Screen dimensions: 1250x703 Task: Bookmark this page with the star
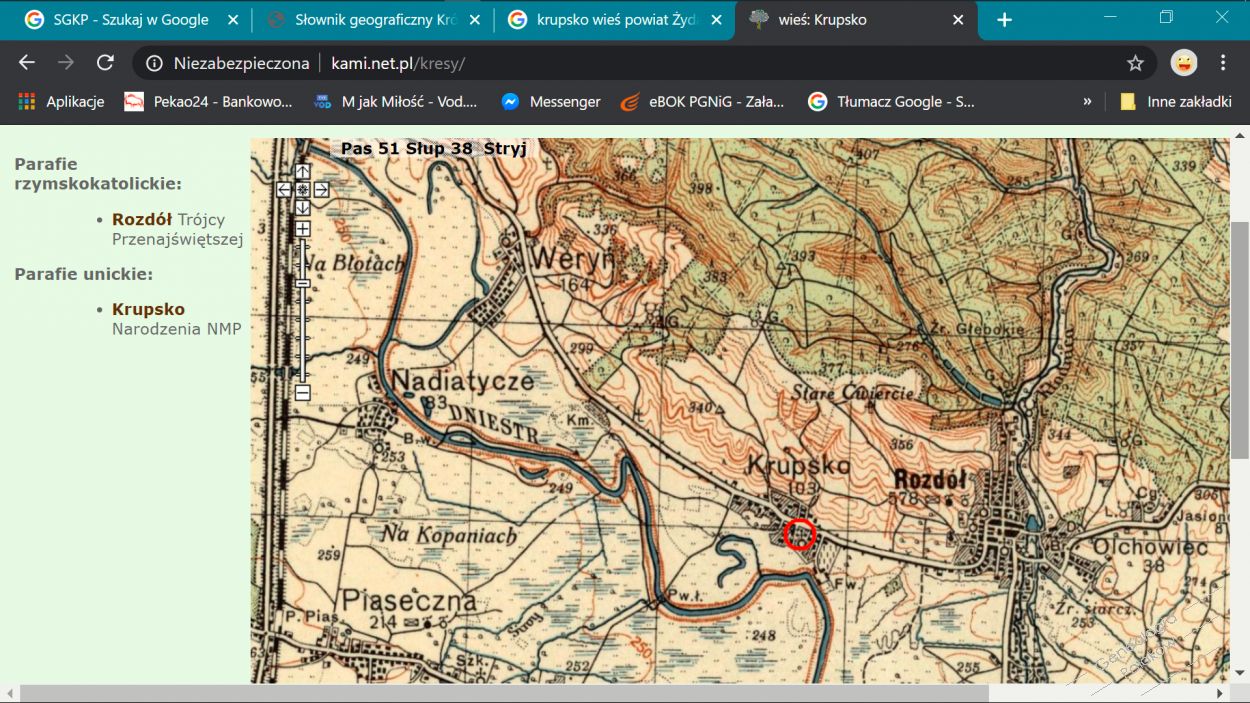coord(1135,63)
